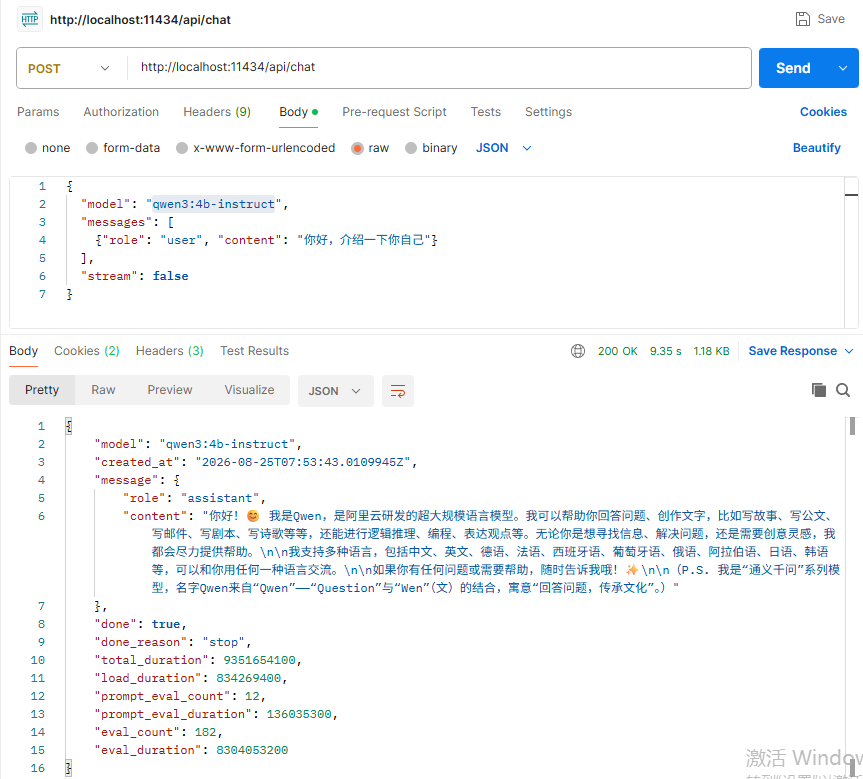Click the created_at timestamp value in response

point(303,462)
